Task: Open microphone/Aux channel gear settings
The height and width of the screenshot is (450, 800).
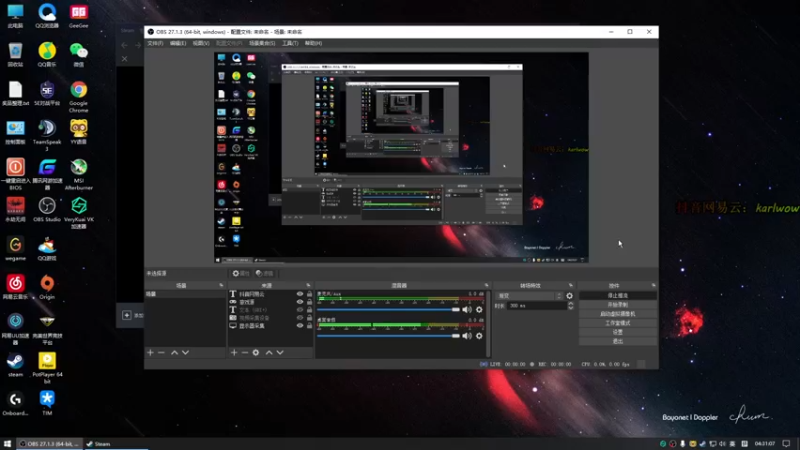Action: click(479, 309)
